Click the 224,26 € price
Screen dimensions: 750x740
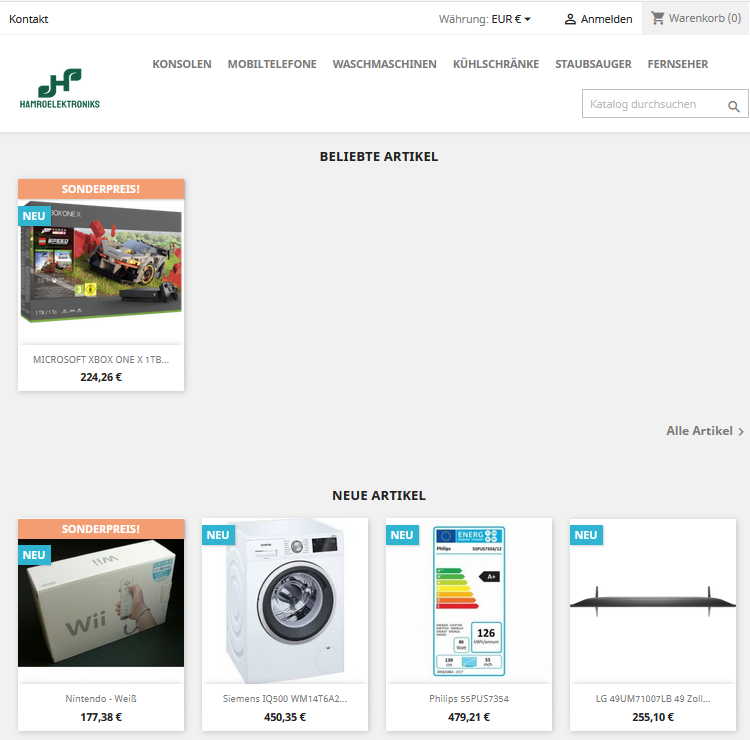[101, 377]
